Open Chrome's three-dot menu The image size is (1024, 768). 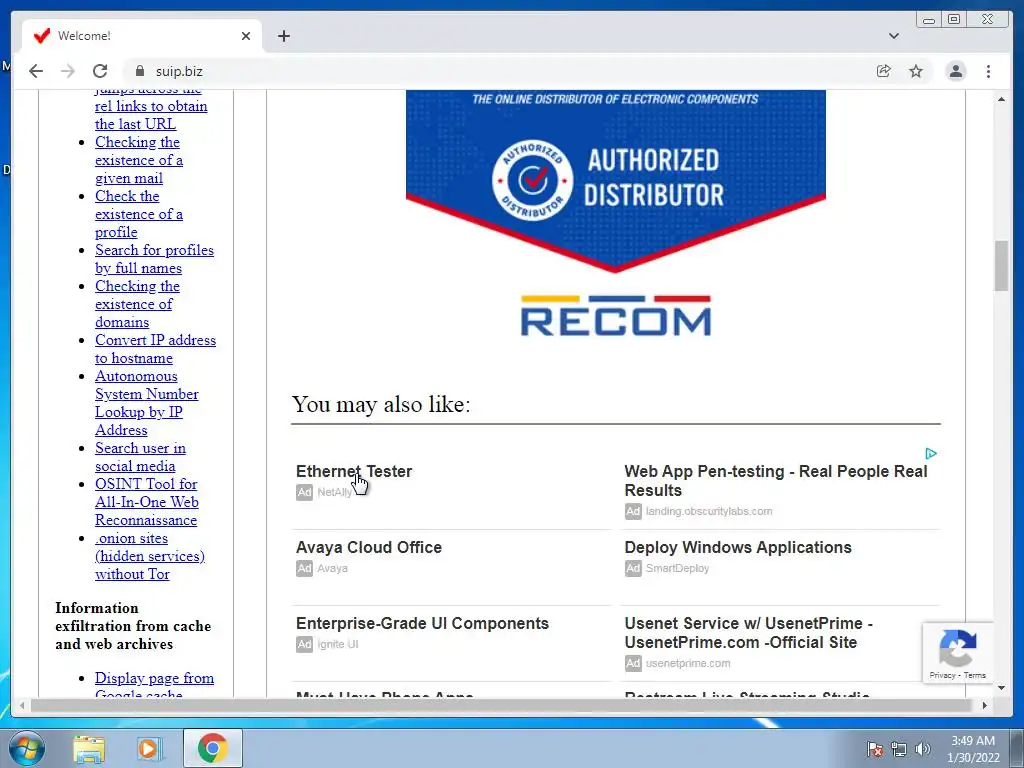click(x=989, y=71)
